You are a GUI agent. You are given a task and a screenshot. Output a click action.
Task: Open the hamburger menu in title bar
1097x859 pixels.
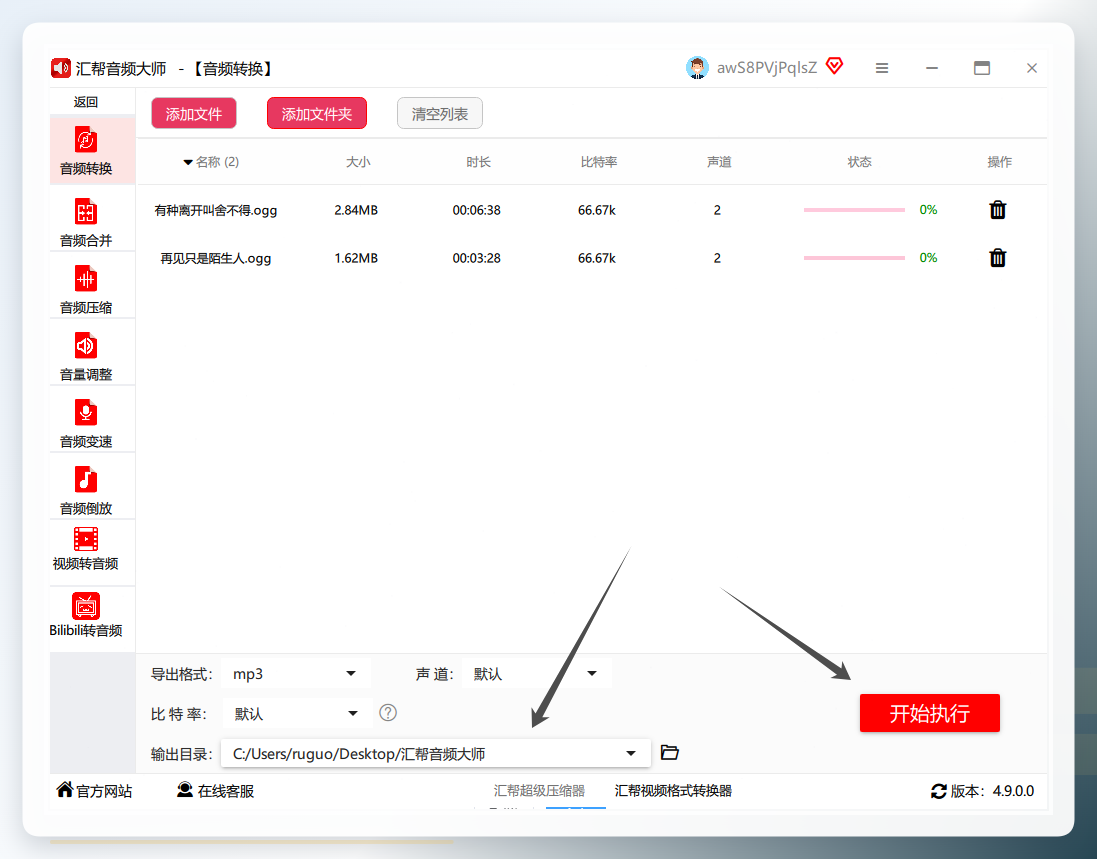coord(882,68)
